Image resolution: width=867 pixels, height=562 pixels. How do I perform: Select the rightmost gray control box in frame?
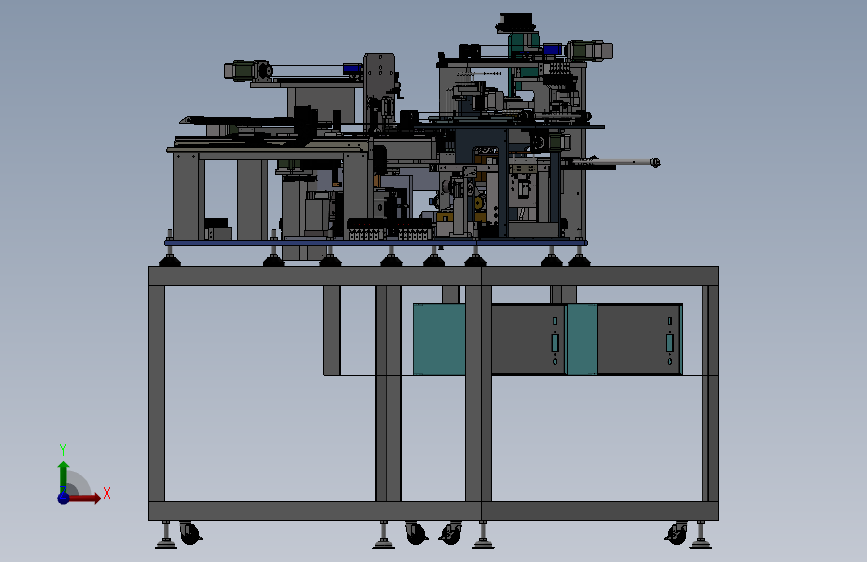(639, 339)
